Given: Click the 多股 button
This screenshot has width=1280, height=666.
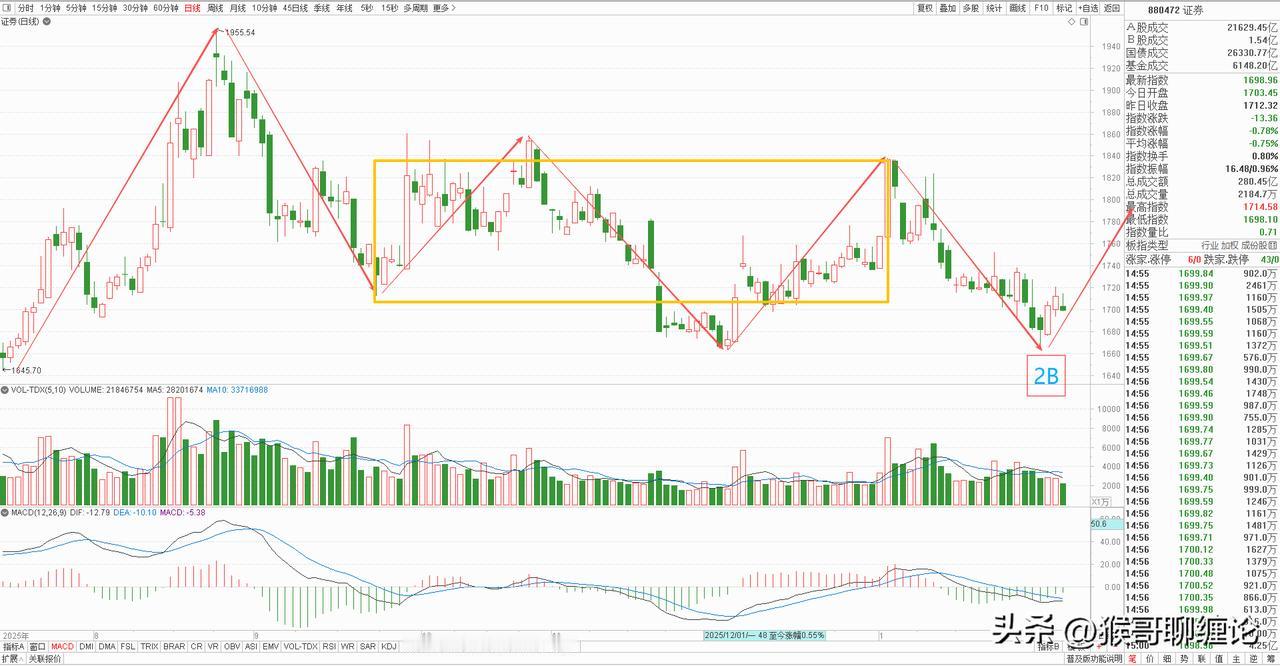Looking at the screenshot, I should (971, 7).
